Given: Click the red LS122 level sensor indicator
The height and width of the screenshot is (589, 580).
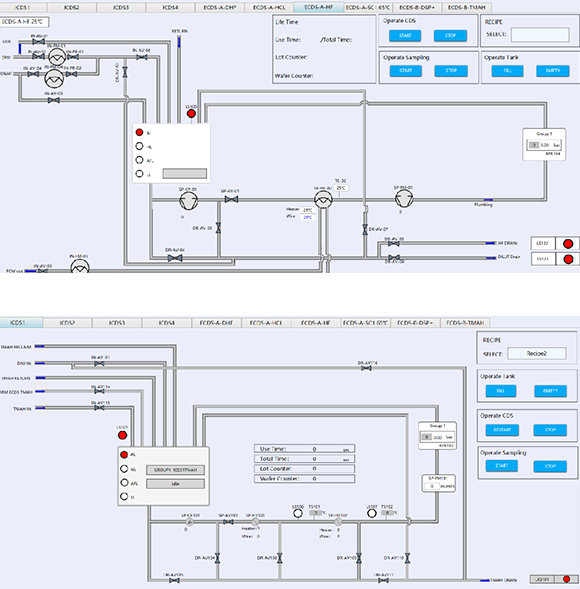Looking at the screenshot, I should pyautogui.click(x=568, y=244).
